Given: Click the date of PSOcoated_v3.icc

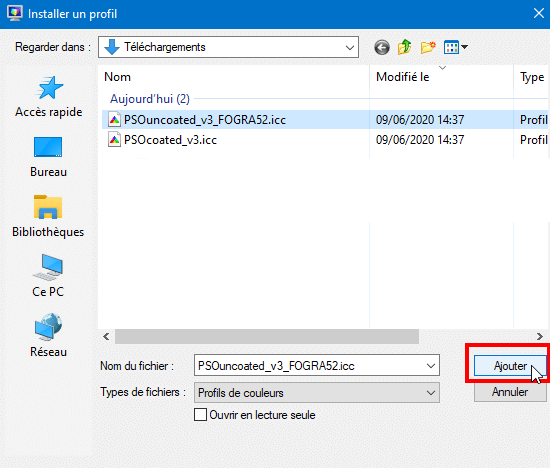Looking at the screenshot, I should click(420, 140).
